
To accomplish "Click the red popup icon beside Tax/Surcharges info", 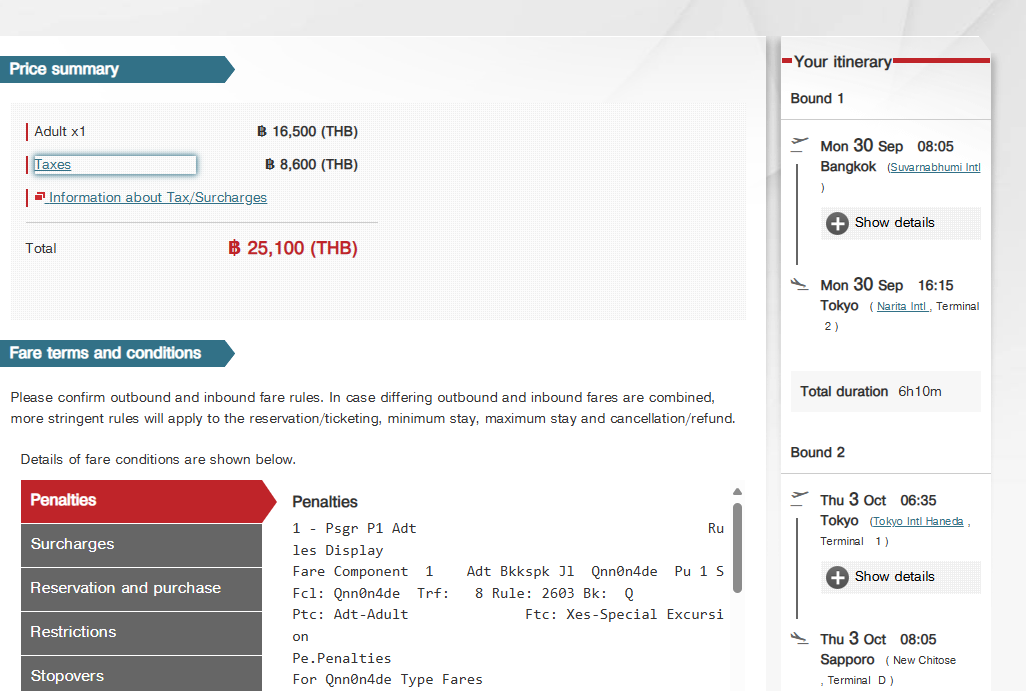I will [40, 196].
